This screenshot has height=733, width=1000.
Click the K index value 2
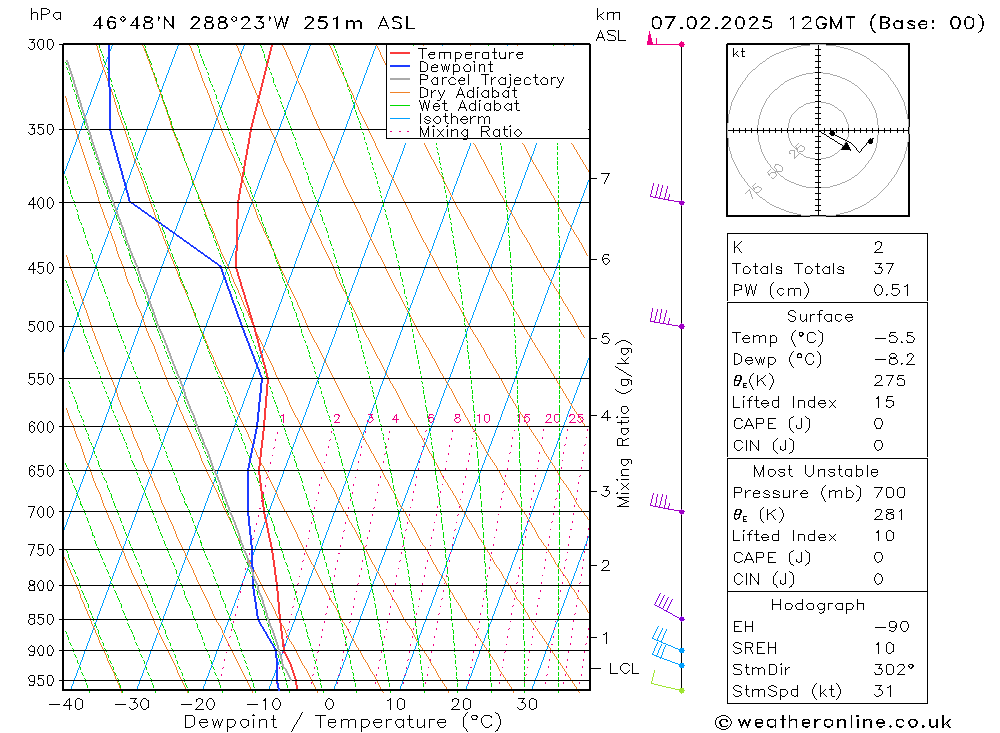coord(879,247)
